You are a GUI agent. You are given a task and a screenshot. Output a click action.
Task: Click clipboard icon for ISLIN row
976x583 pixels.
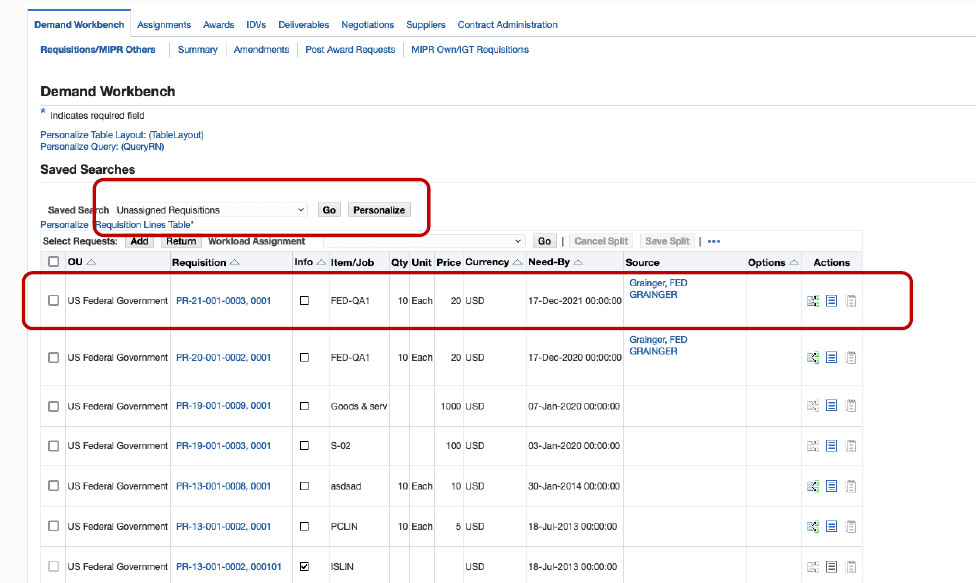point(851,567)
